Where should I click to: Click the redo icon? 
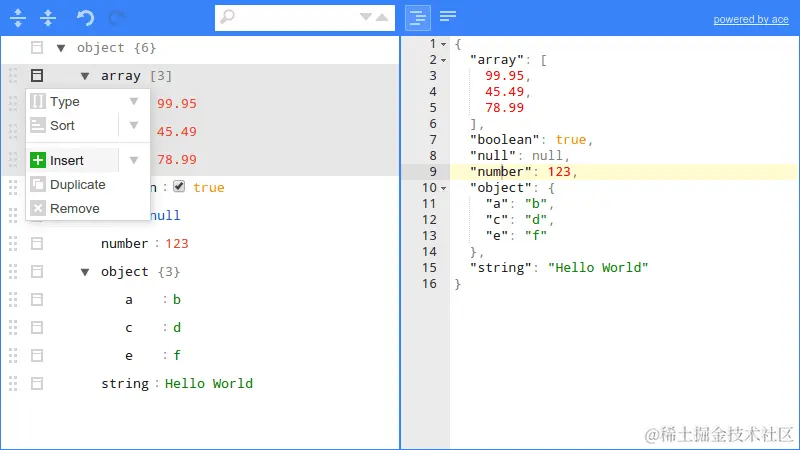coord(117,18)
